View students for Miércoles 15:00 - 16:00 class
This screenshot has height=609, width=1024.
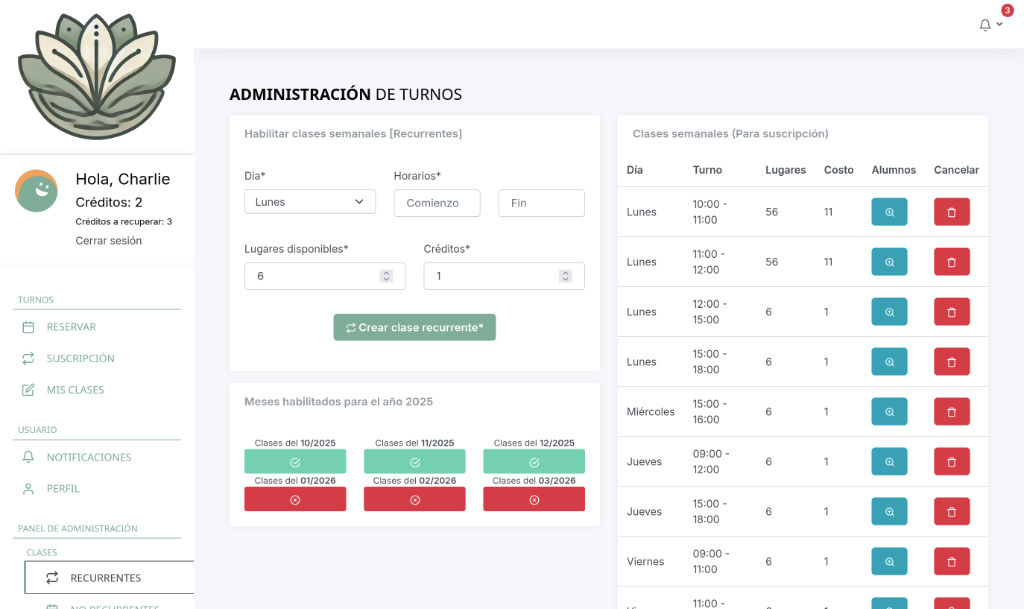click(889, 412)
